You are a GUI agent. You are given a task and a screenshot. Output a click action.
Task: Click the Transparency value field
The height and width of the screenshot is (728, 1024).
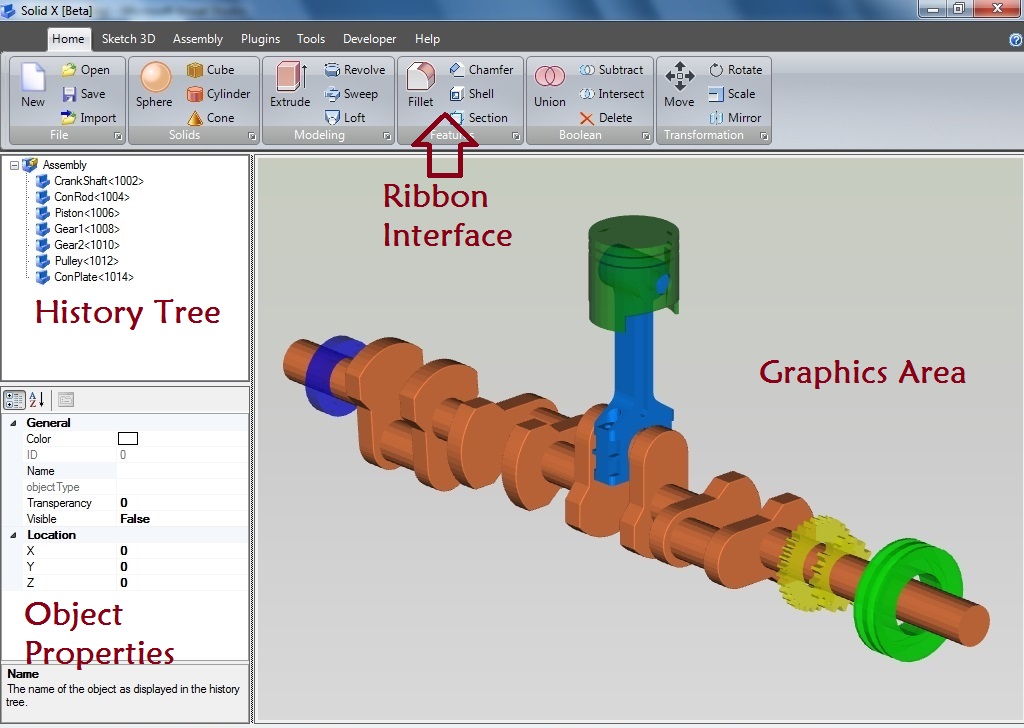click(x=182, y=503)
